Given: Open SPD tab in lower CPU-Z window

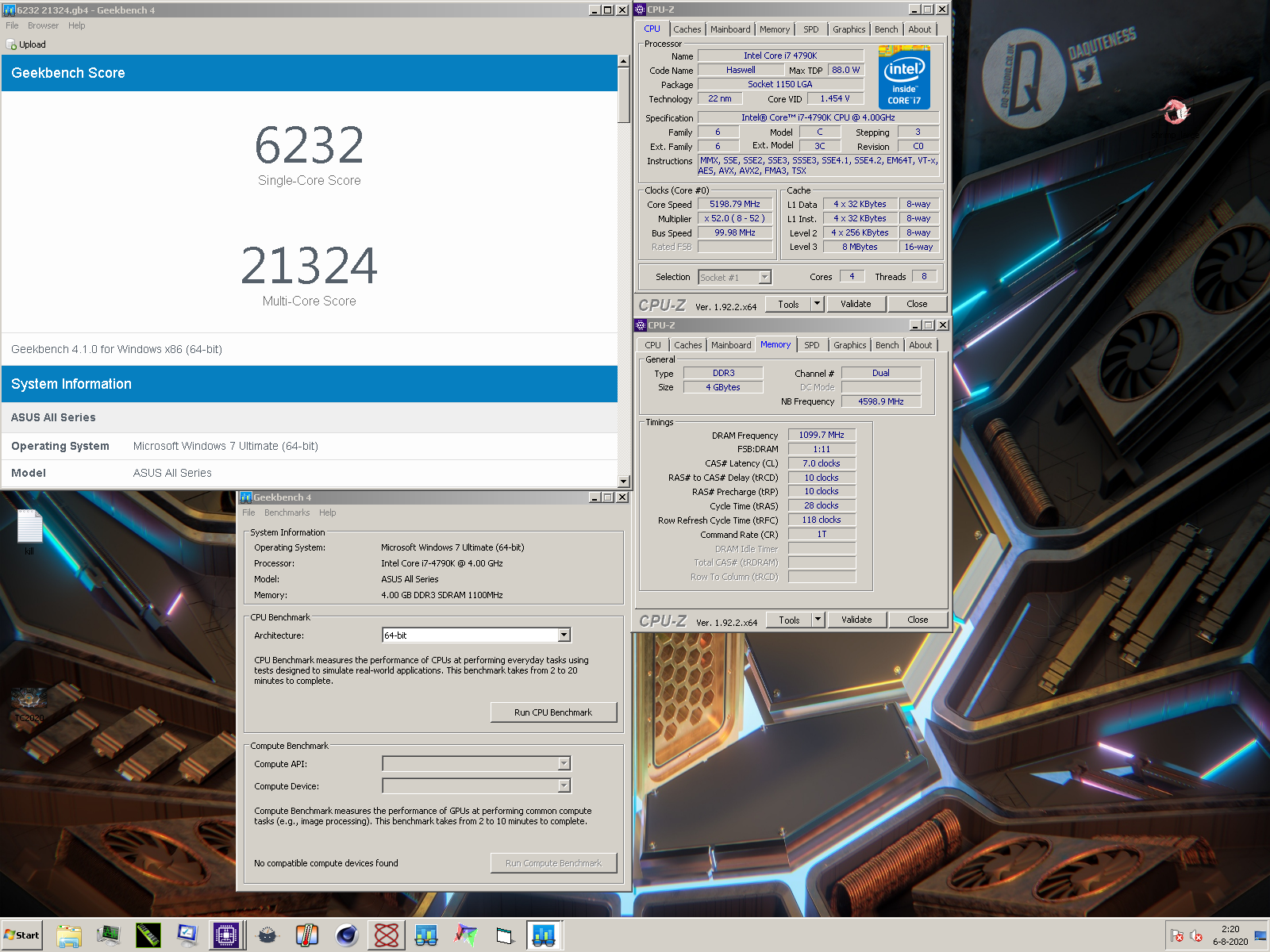Looking at the screenshot, I should click(x=811, y=345).
